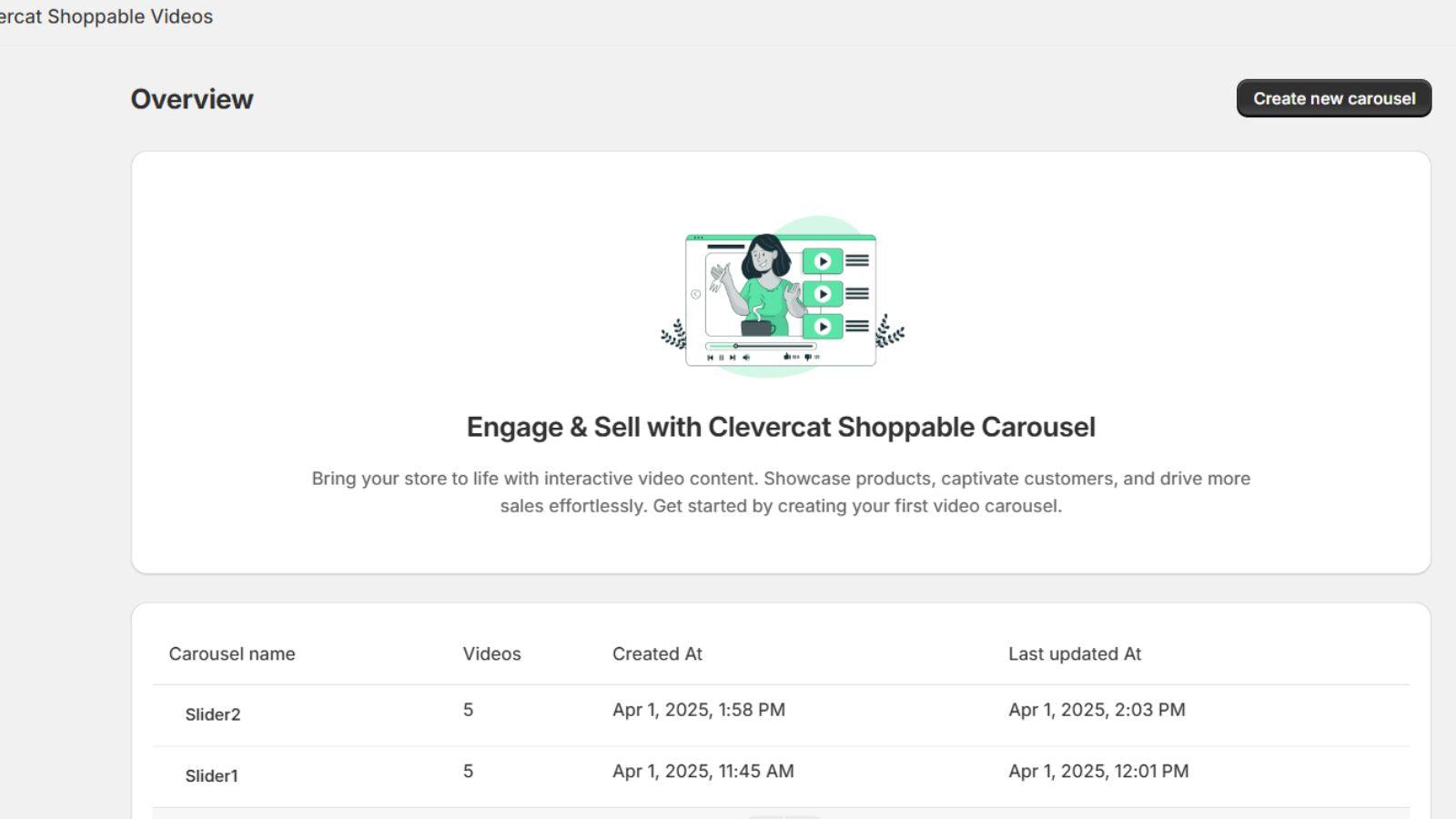Select the thumbs-up icon in the illustration
This screenshot has width=1456, height=819.
point(786,357)
